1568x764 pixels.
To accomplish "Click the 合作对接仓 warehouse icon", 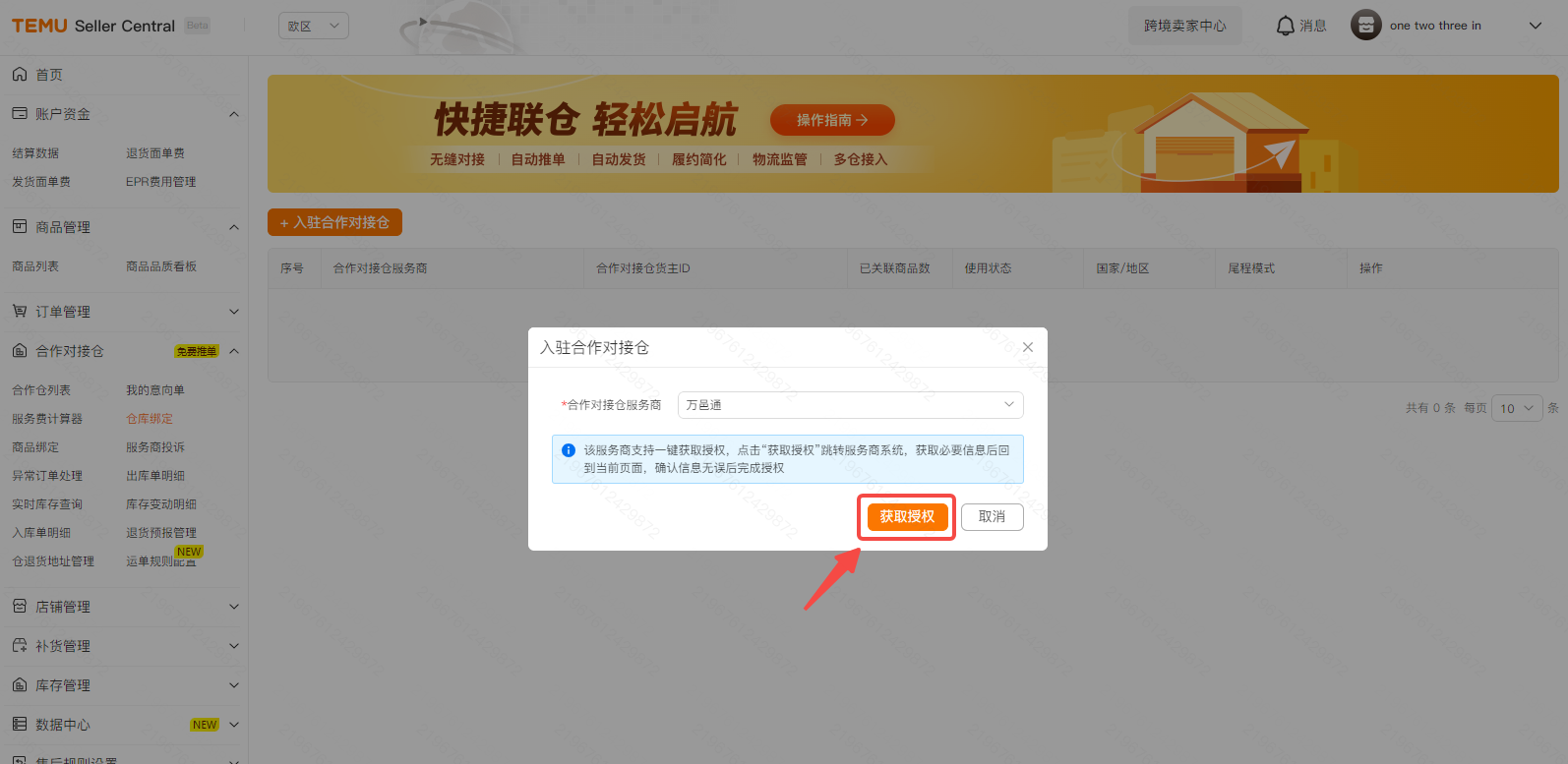I will pyautogui.click(x=20, y=351).
